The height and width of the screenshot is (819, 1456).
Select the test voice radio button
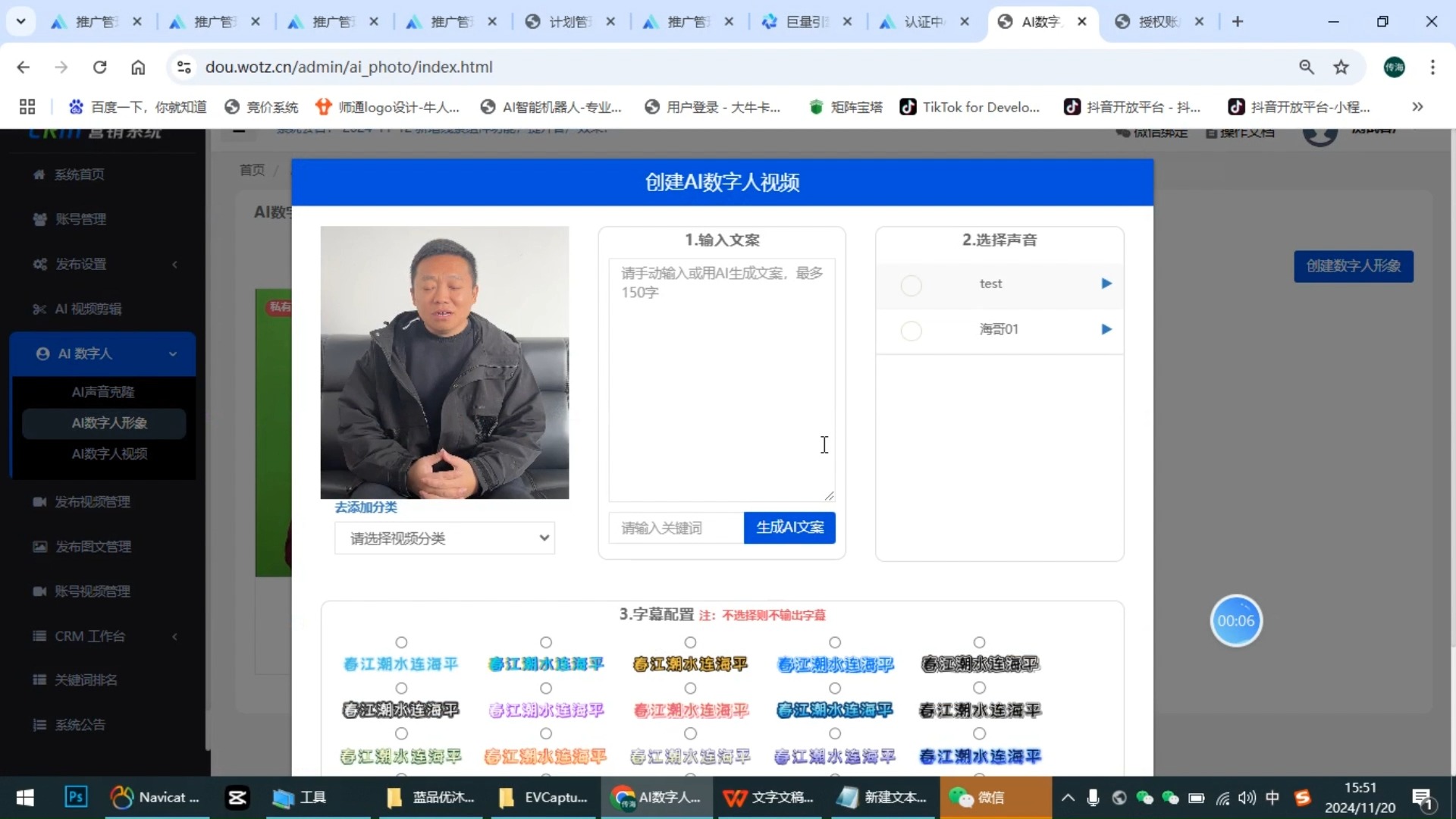pyautogui.click(x=911, y=285)
